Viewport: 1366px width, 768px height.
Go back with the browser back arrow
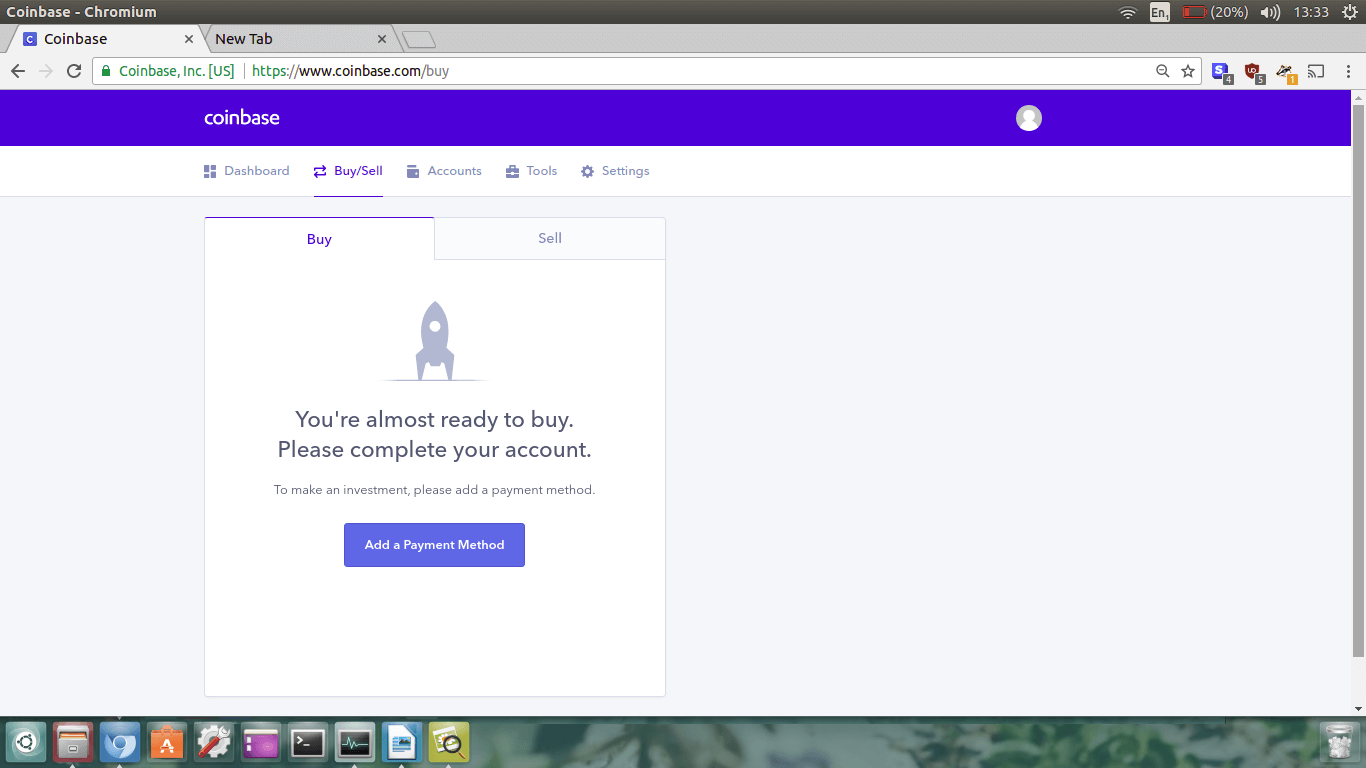(x=17, y=71)
